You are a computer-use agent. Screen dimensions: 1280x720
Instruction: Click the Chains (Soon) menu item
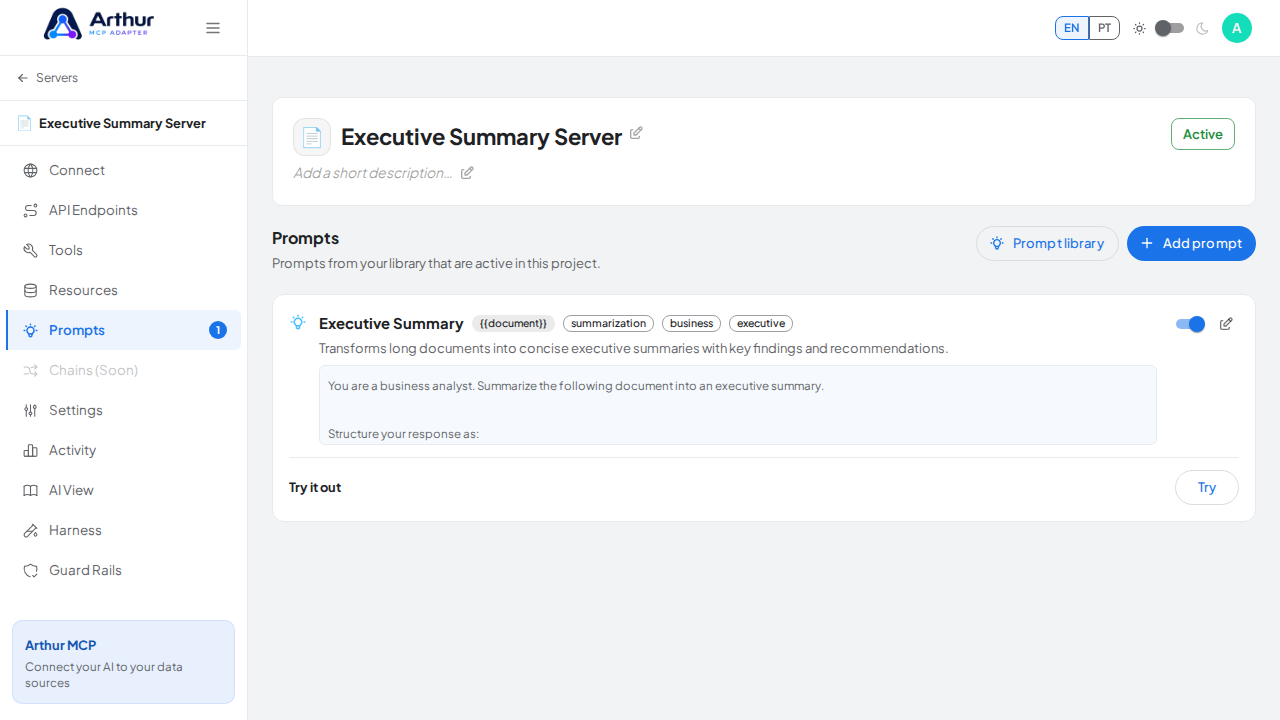tap(123, 370)
